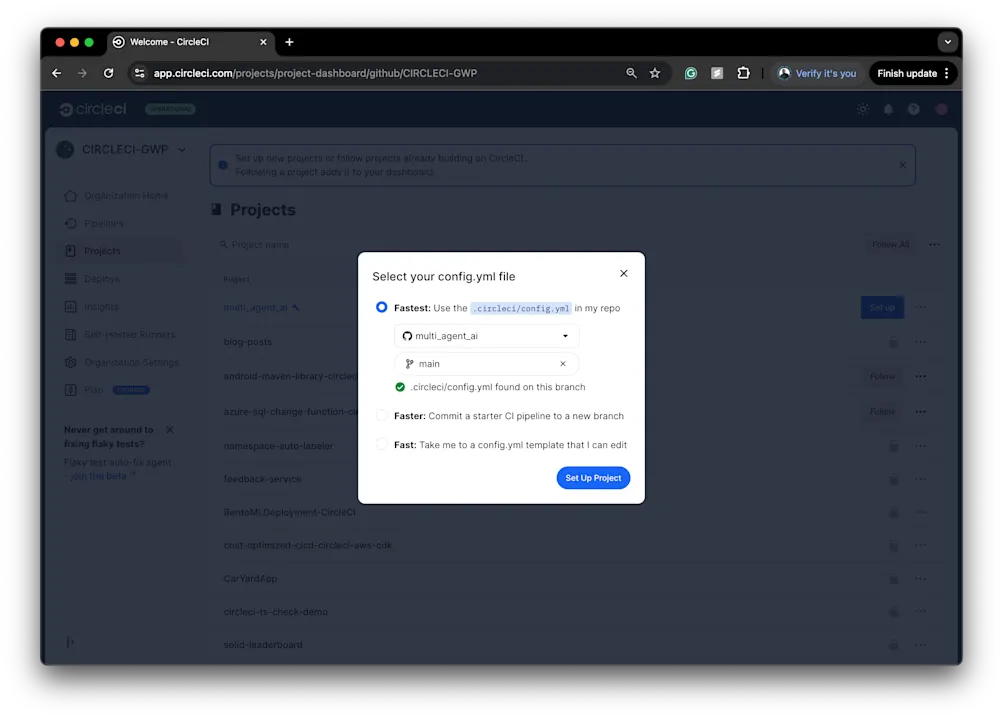Image resolution: width=1003 pixels, height=719 pixels.
Task: Open the overflow menu for blog-posts project
Action: tap(920, 343)
